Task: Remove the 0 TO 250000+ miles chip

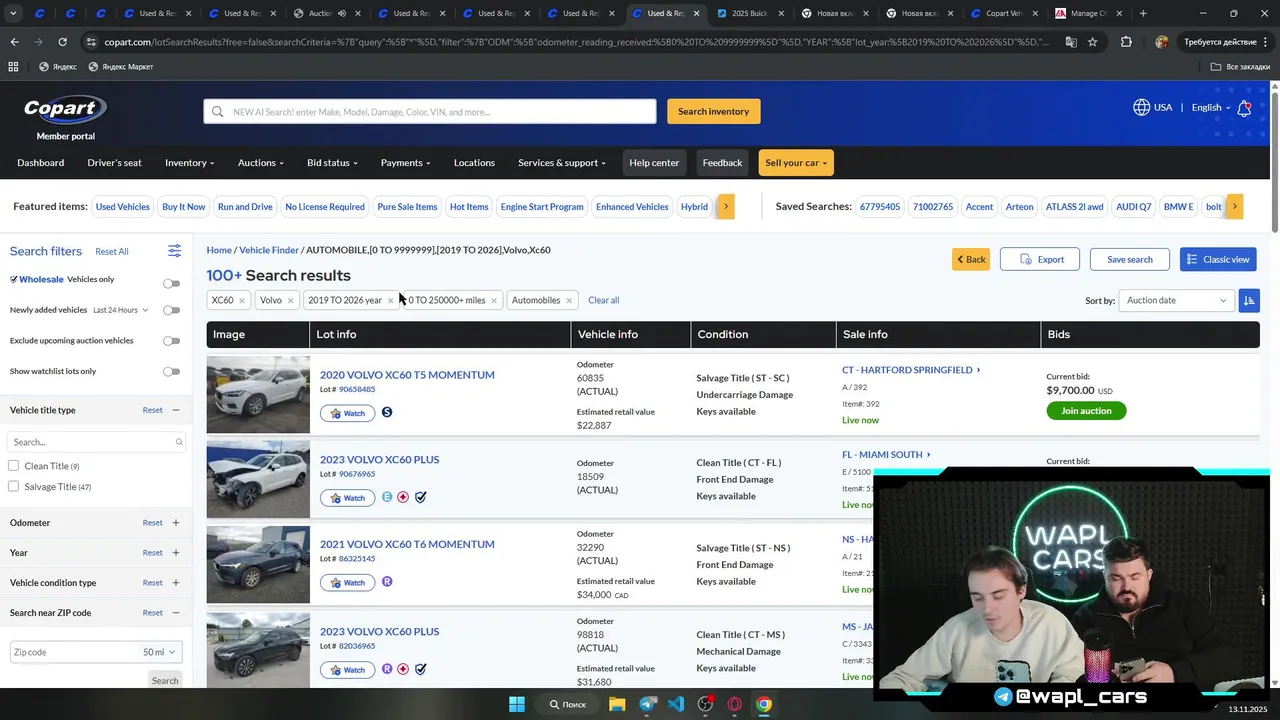Action: pos(494,301)
